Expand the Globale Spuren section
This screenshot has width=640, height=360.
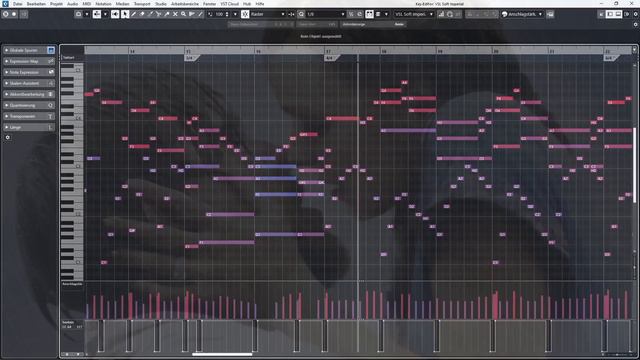7,50
